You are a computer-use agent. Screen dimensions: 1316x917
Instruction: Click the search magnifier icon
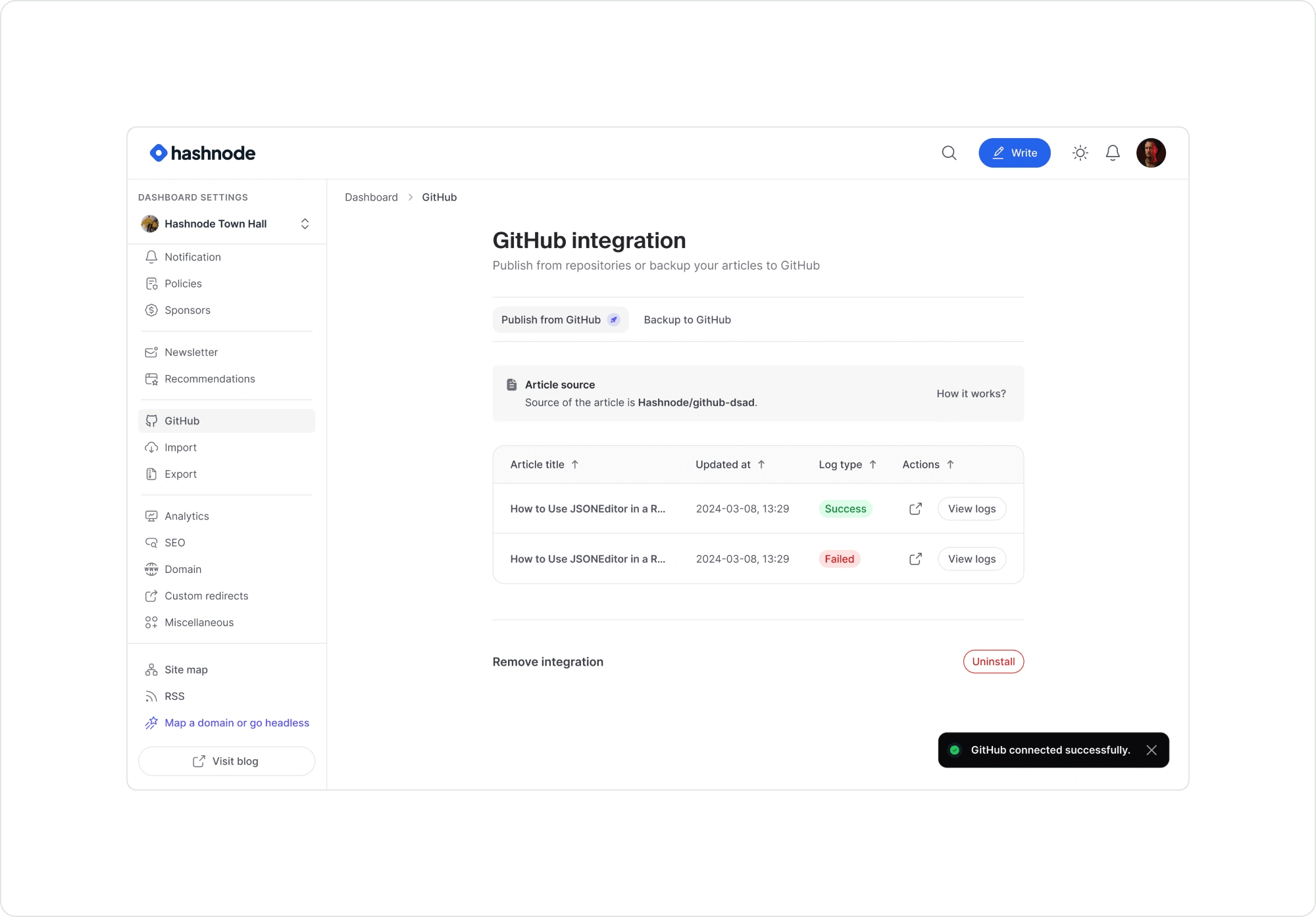(x=949, y=153)
